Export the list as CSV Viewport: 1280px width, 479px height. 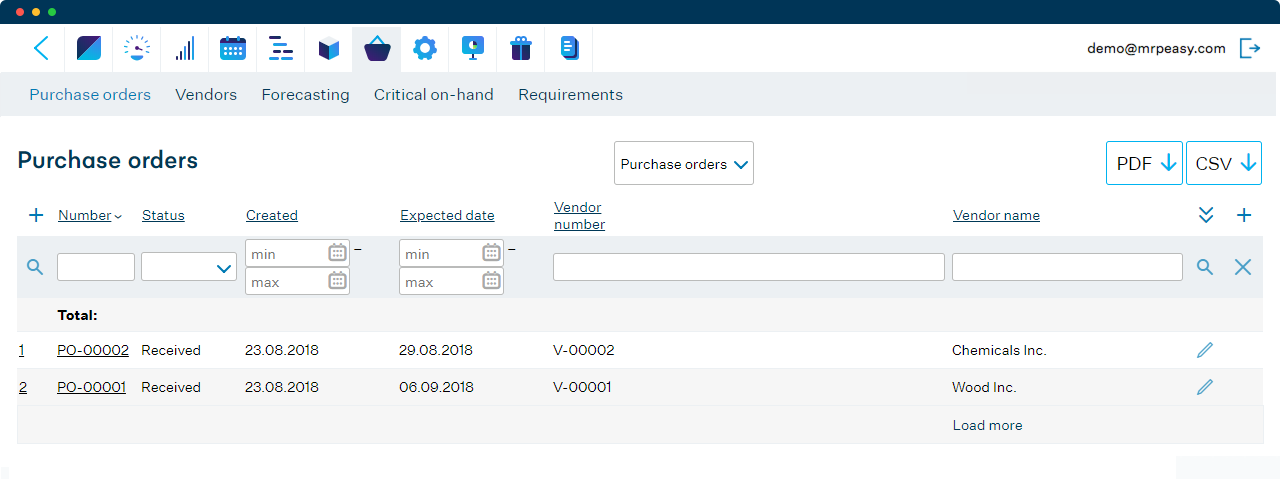(1224, 164)
